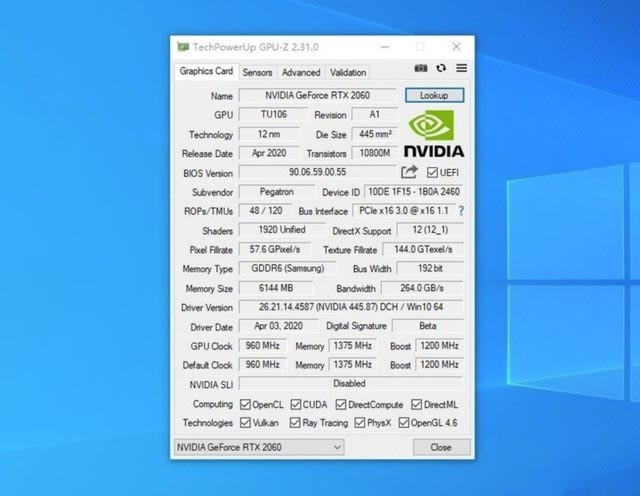The width and height of the screenshot is (640, 496).
Task: Toggle the Ray Tracing checkbox
Action: 295,423
